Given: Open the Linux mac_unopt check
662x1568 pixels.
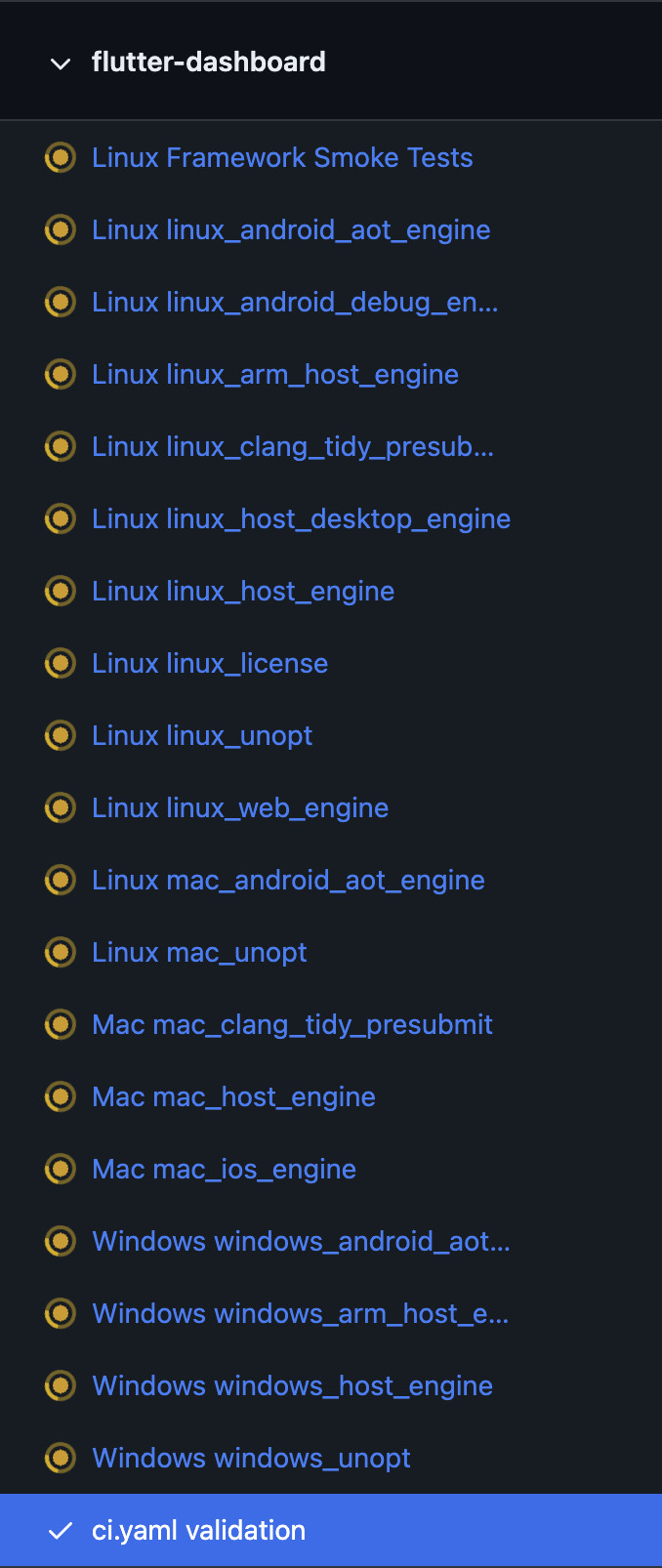Looking at the screenshot, I should pyautogui.click(x=198, y=952).
